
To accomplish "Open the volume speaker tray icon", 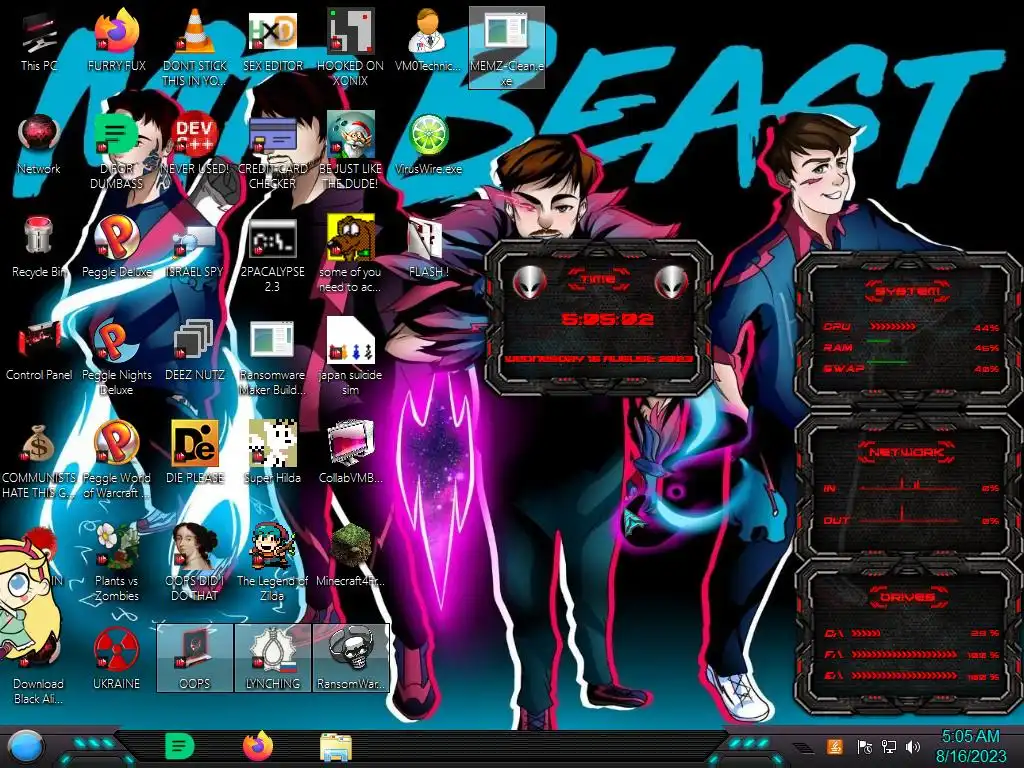I will [913, 746].
